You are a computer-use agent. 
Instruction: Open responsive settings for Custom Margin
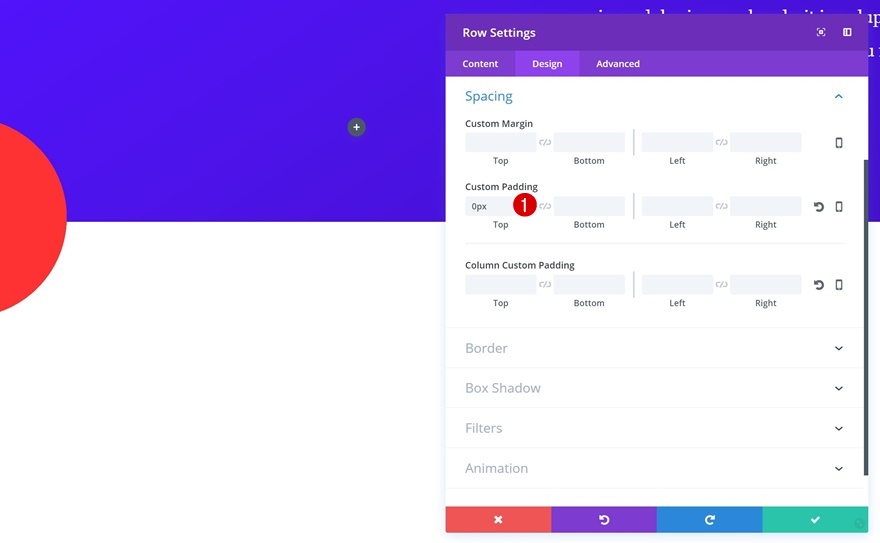click(x=838, y=142)
